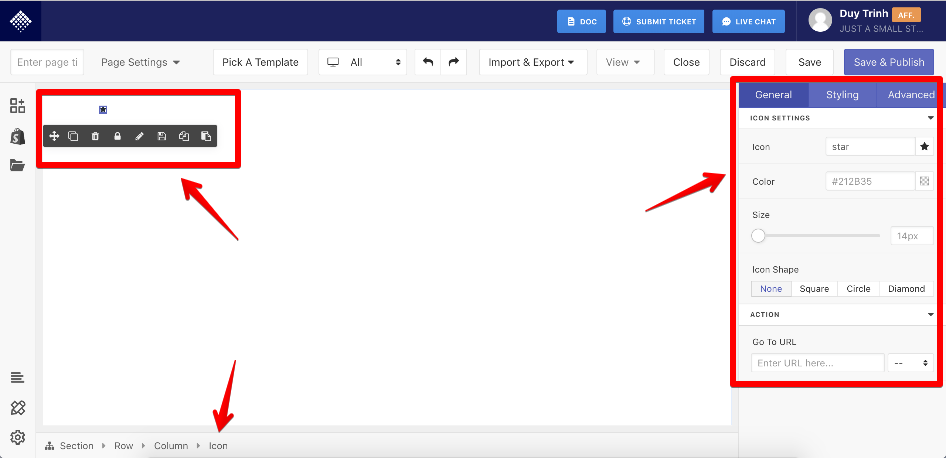
Task: Open the device view All selector
Action: click(363, 62)
